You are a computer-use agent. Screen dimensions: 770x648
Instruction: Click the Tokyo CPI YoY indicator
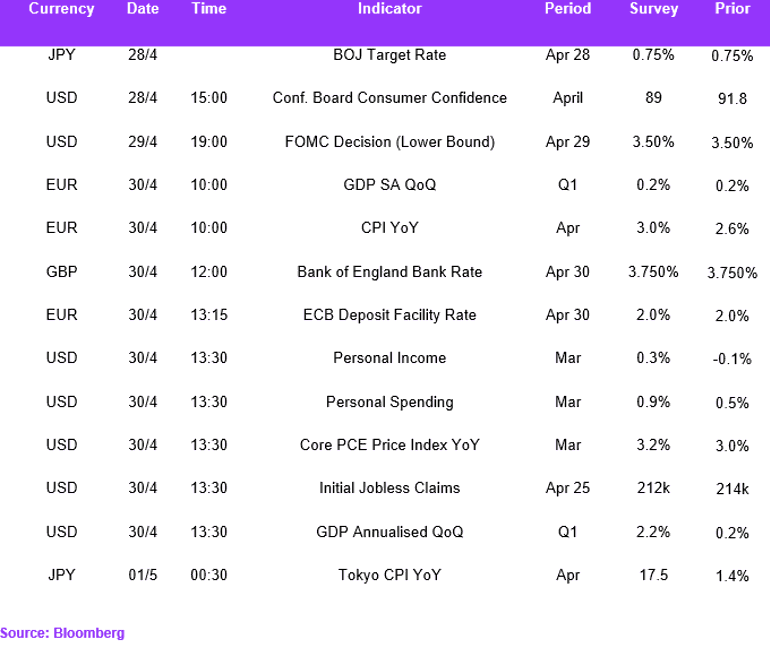click(389, 575)
